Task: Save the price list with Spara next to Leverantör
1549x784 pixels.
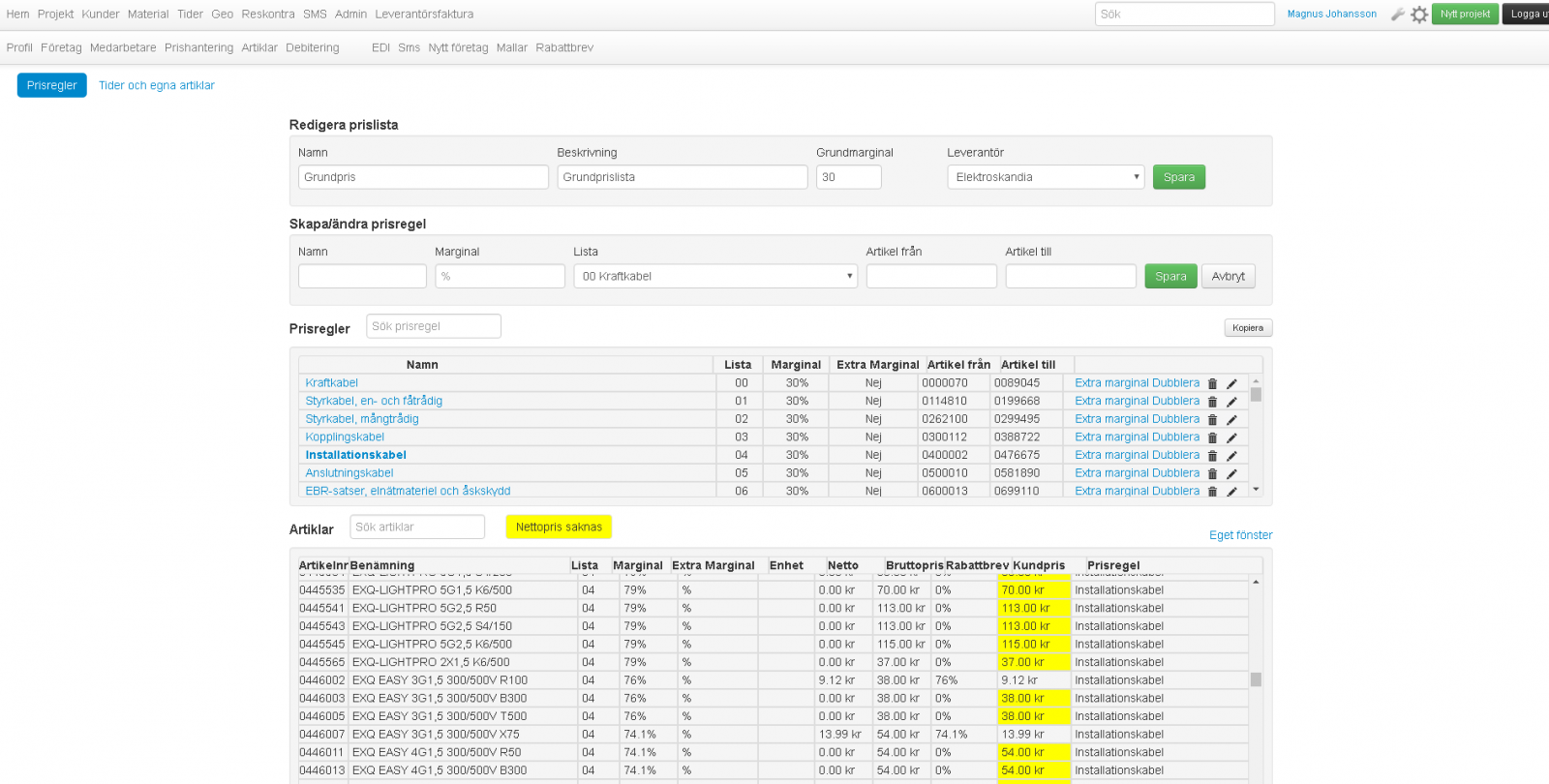Action: coord(1179,177)
